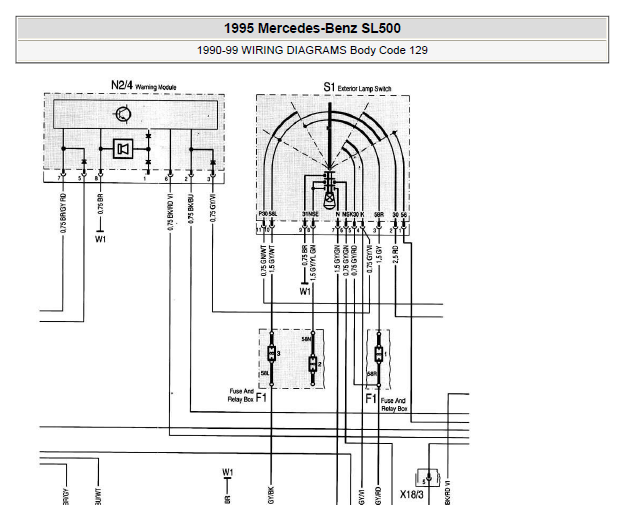Click the 58L terminal label in S1
Viewport: 617px width, 505px height.
(273, 214)
